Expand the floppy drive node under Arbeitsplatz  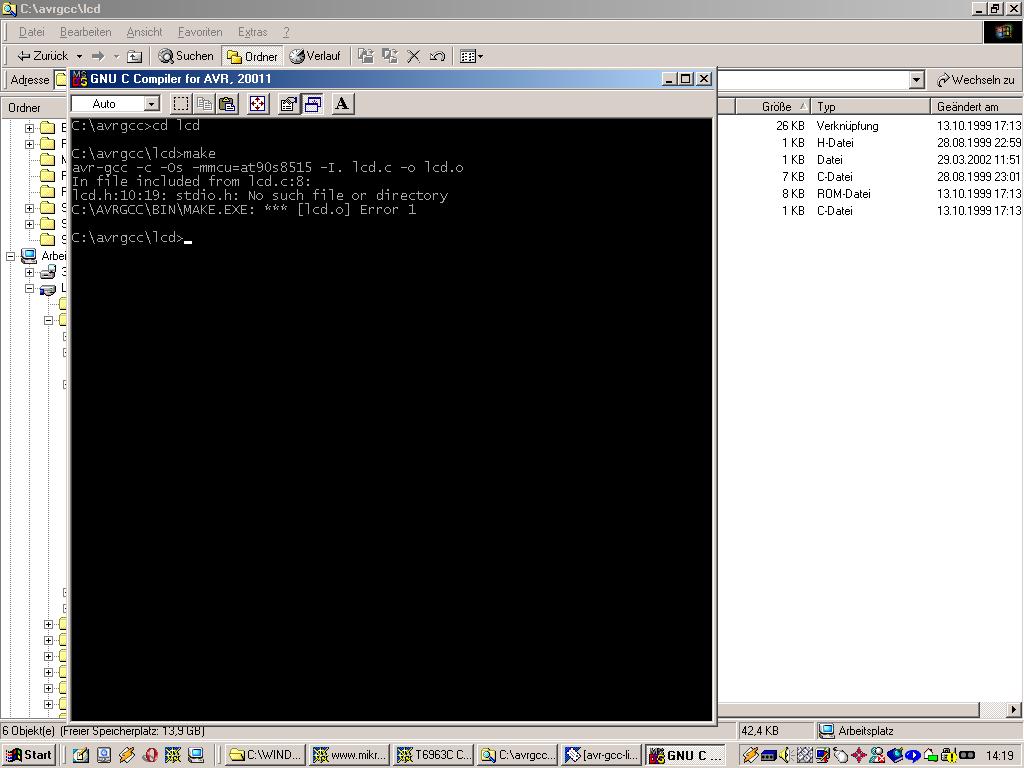coord(29,272)
